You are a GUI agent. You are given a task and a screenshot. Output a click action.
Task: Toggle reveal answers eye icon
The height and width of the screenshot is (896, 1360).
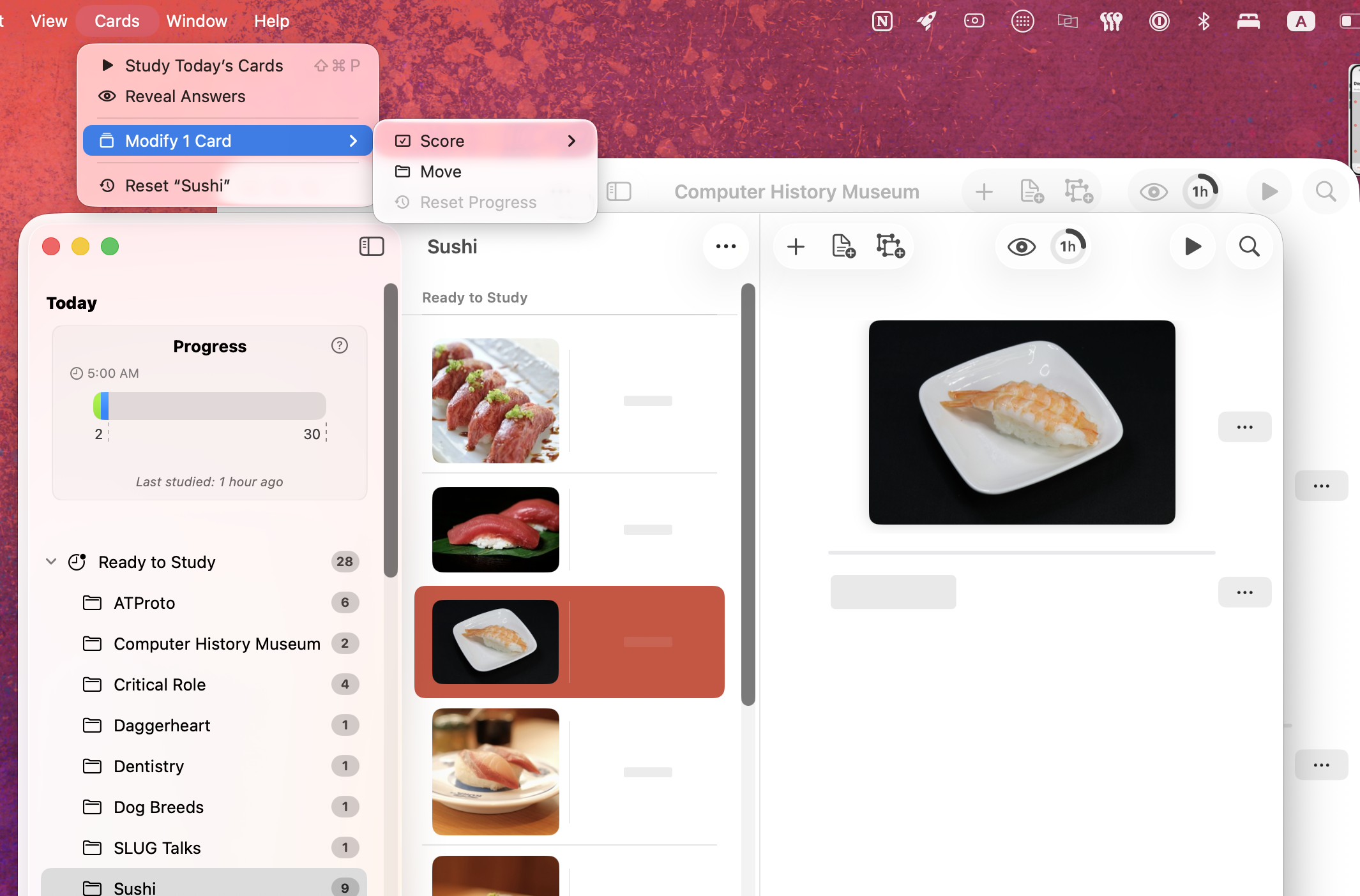(x=1021, y=246)
